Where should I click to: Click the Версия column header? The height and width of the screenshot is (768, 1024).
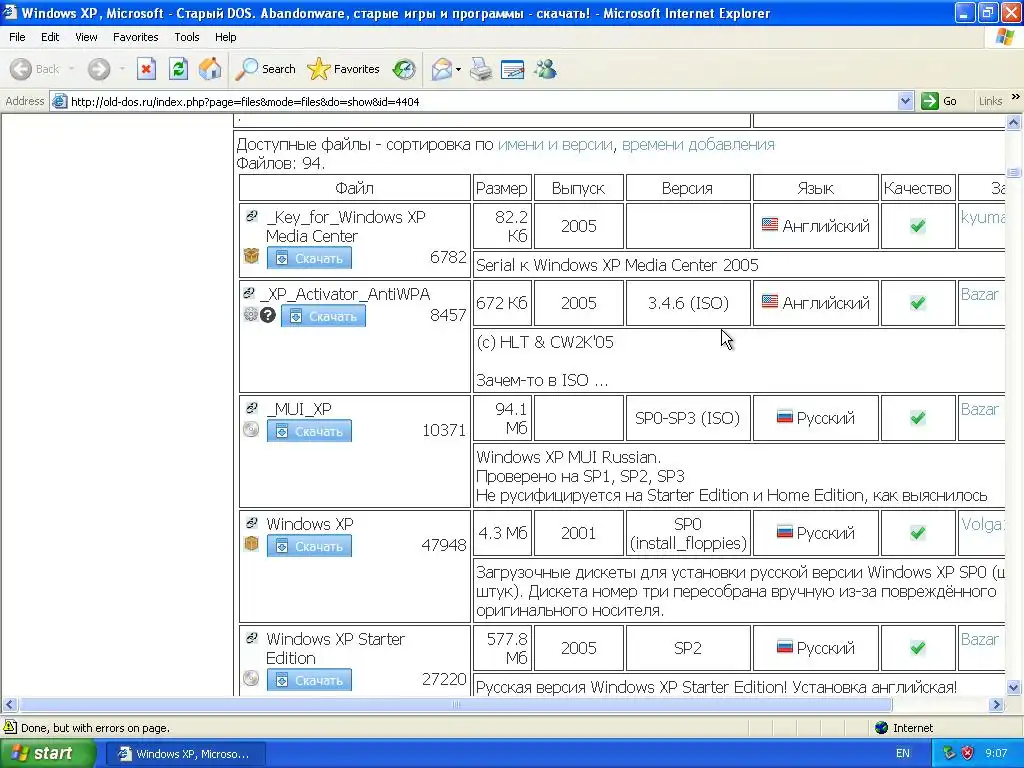[688, 188]
